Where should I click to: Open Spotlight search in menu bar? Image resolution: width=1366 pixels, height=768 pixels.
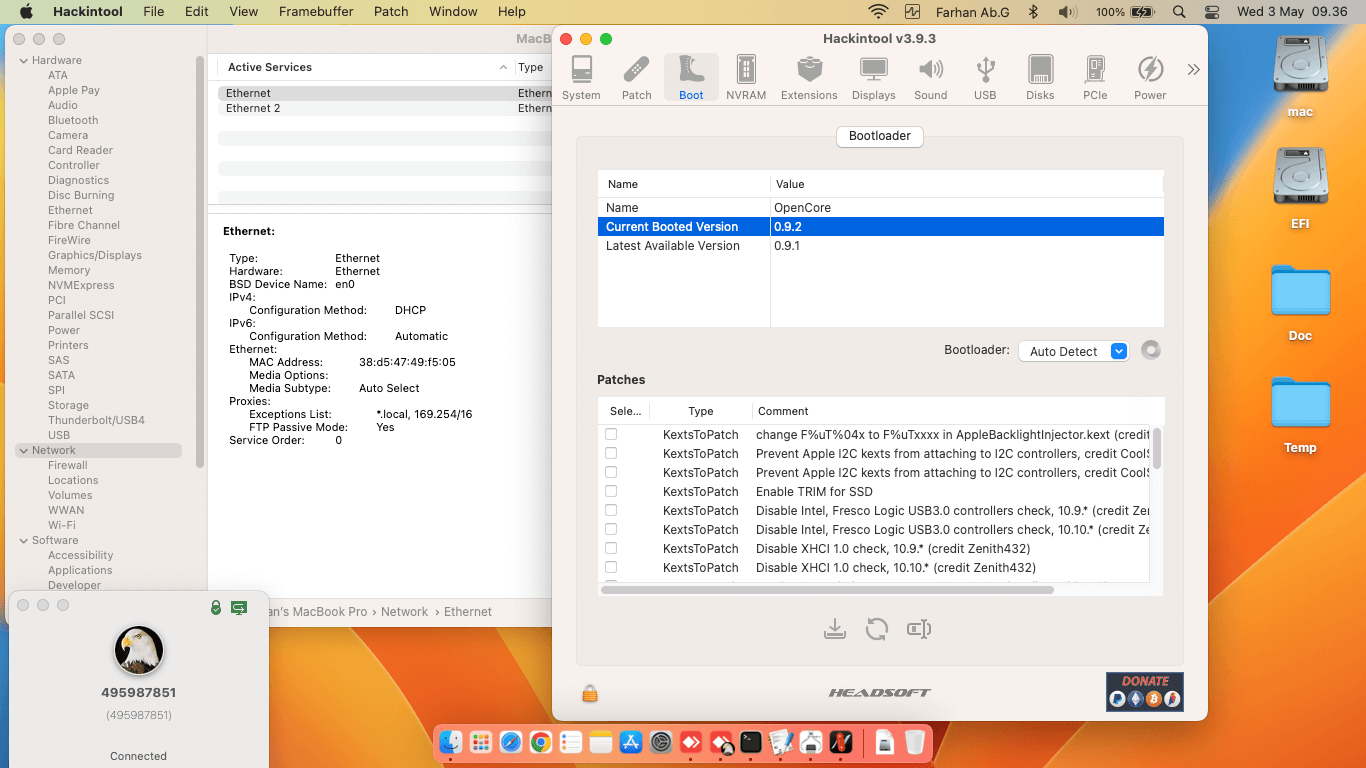(x=1179, y=12)
